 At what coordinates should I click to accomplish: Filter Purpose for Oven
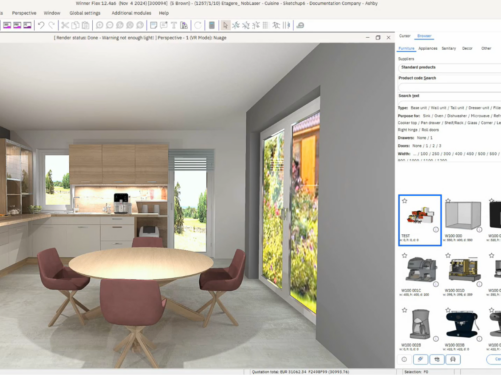click(x=438, y=116)
